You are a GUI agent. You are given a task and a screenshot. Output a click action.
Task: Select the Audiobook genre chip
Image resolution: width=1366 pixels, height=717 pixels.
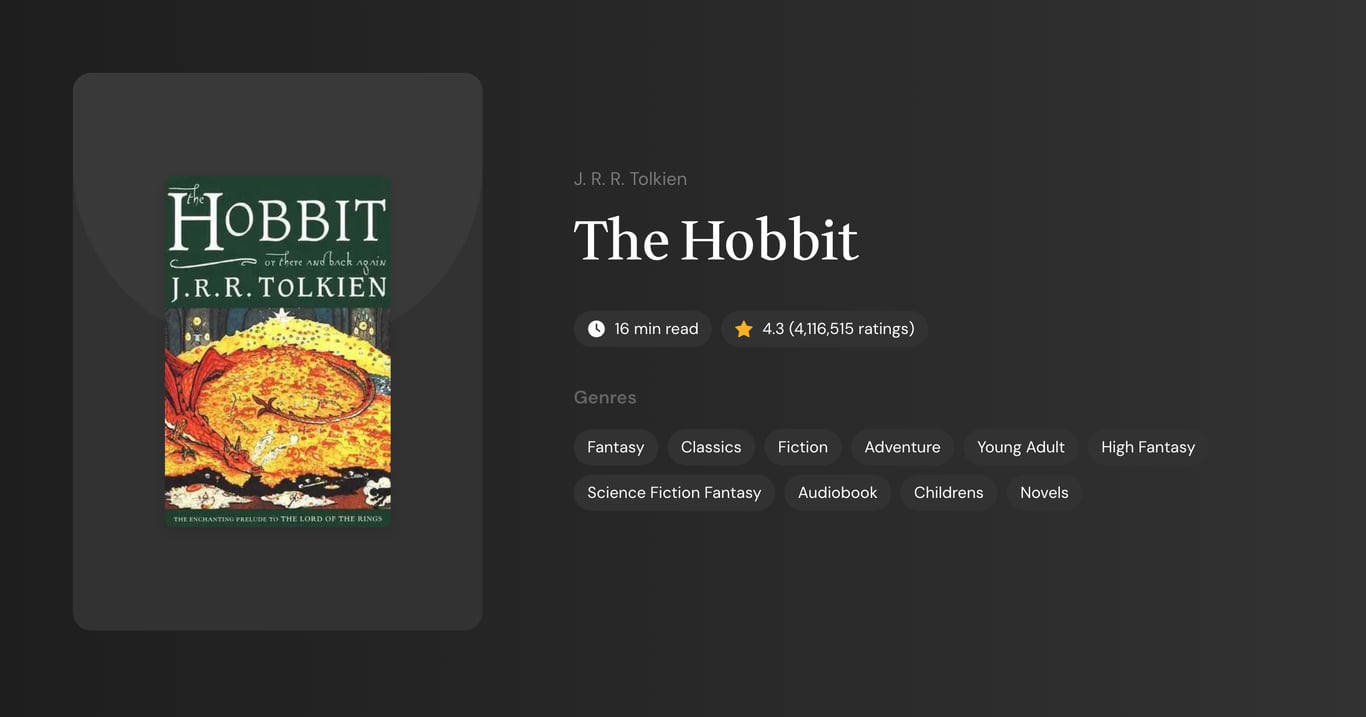coord(837,492)
